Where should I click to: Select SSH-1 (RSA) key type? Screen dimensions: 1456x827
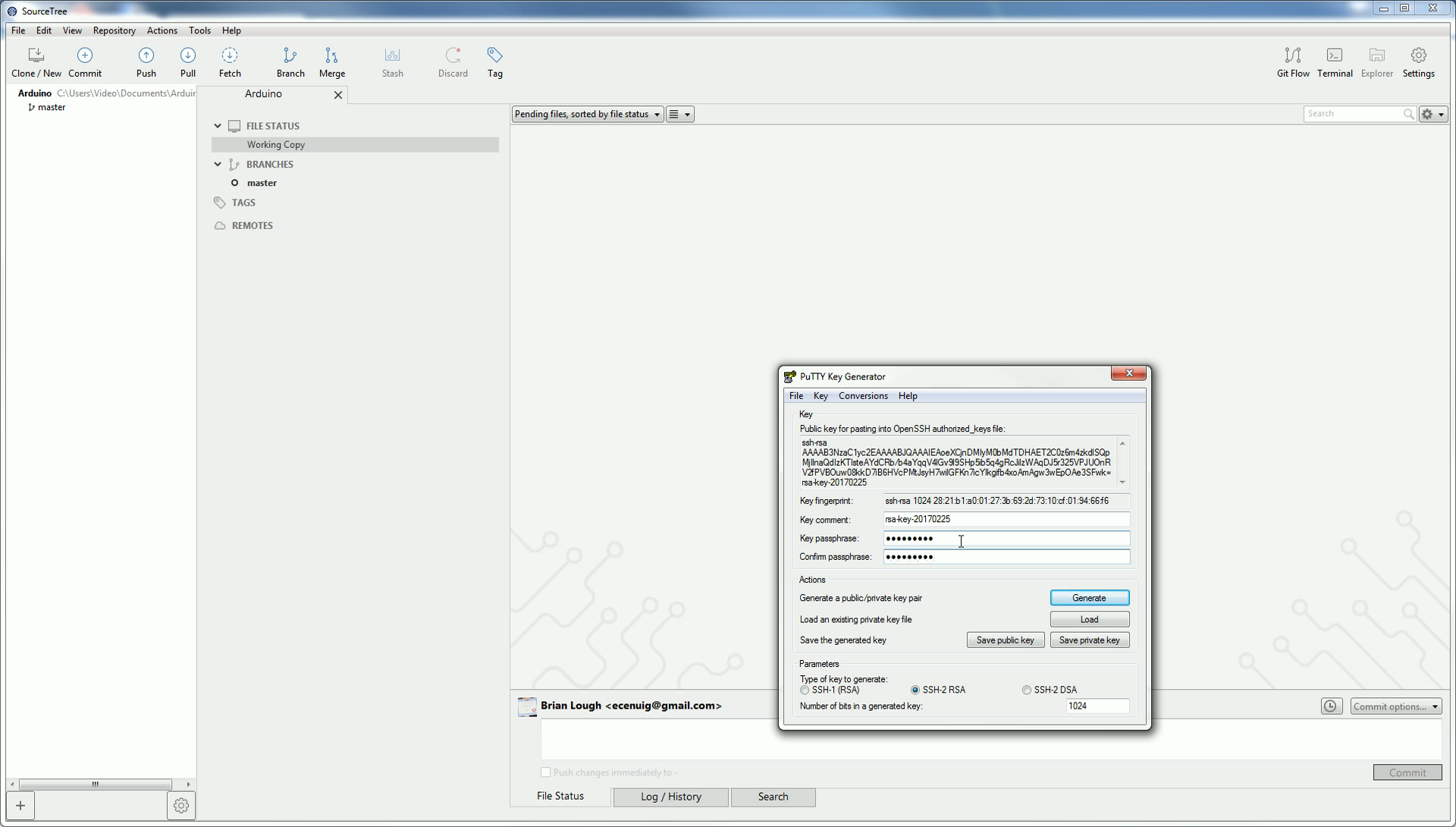coord(805,690)
